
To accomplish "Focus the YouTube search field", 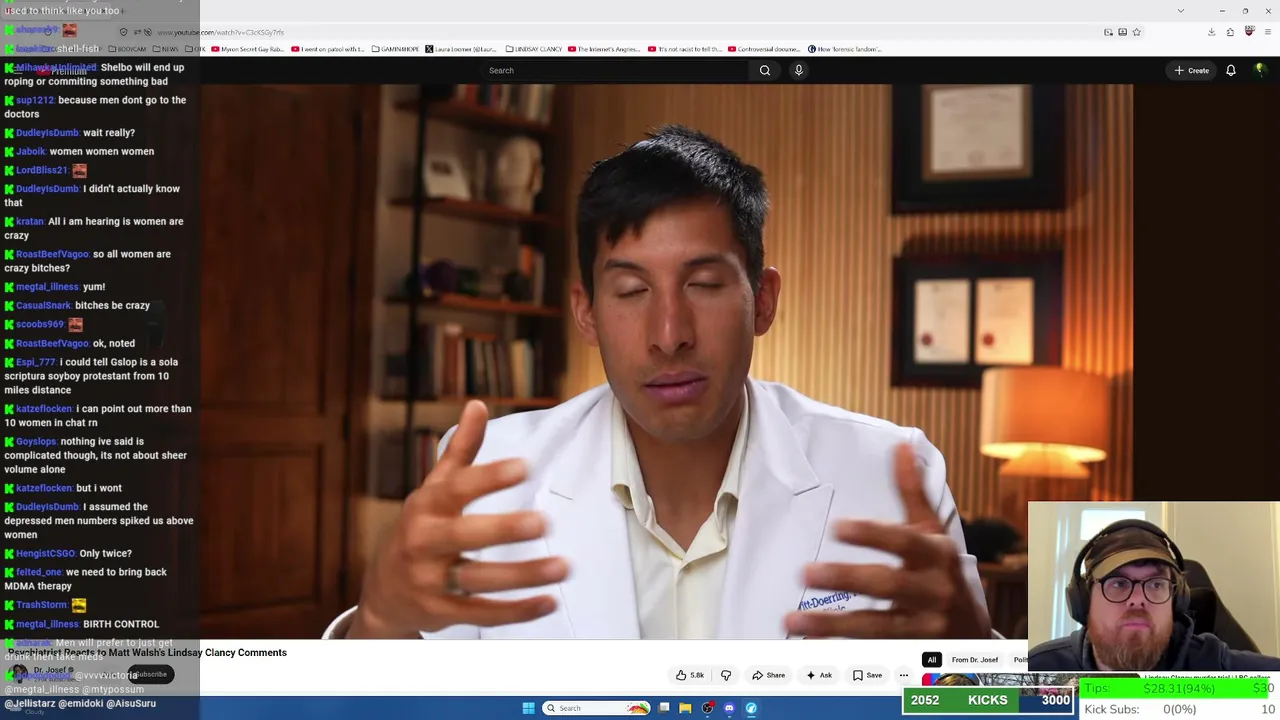I will coord(615,70).
